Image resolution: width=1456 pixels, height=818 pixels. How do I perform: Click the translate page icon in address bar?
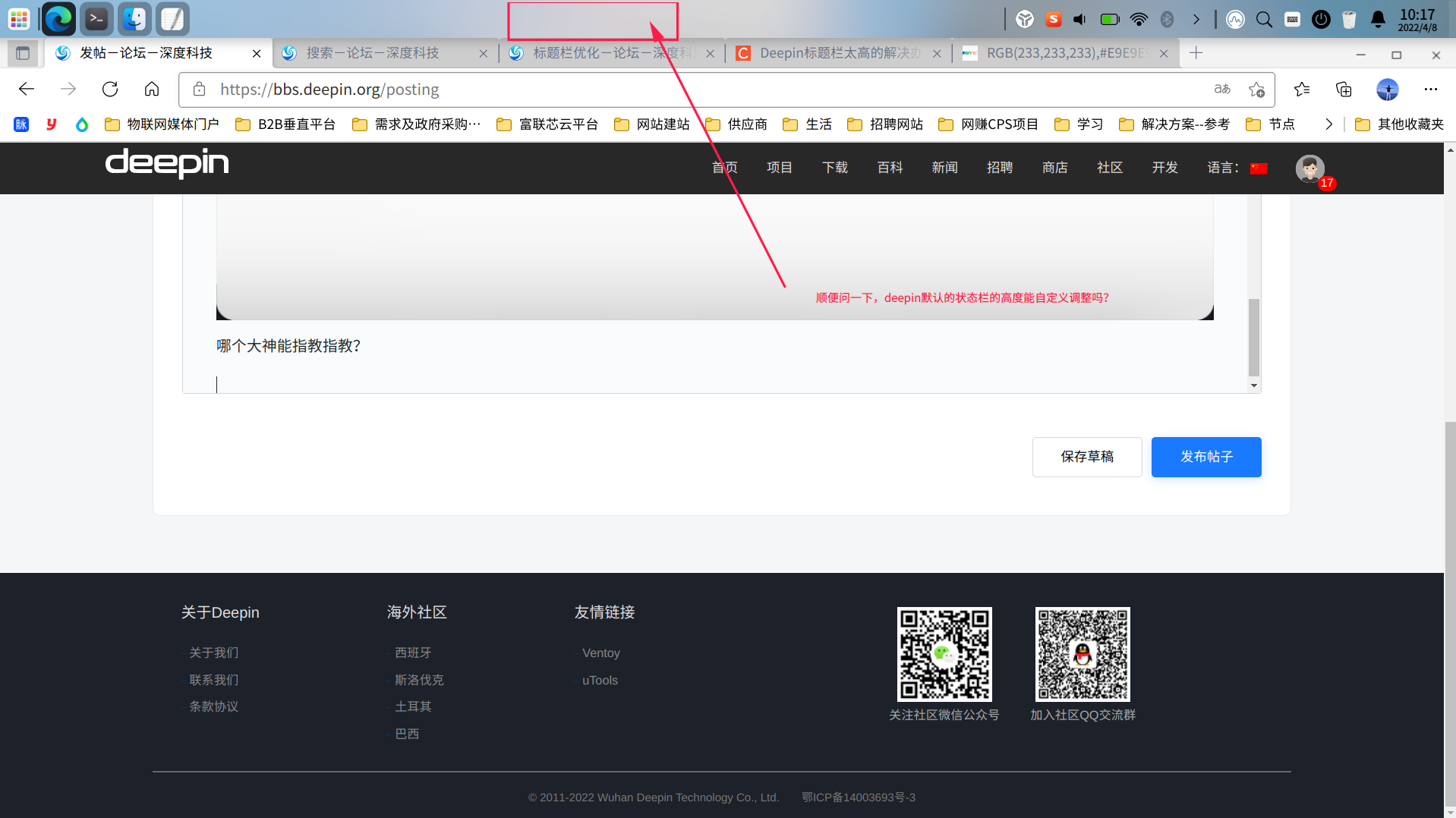click(x=1222, y=90)
